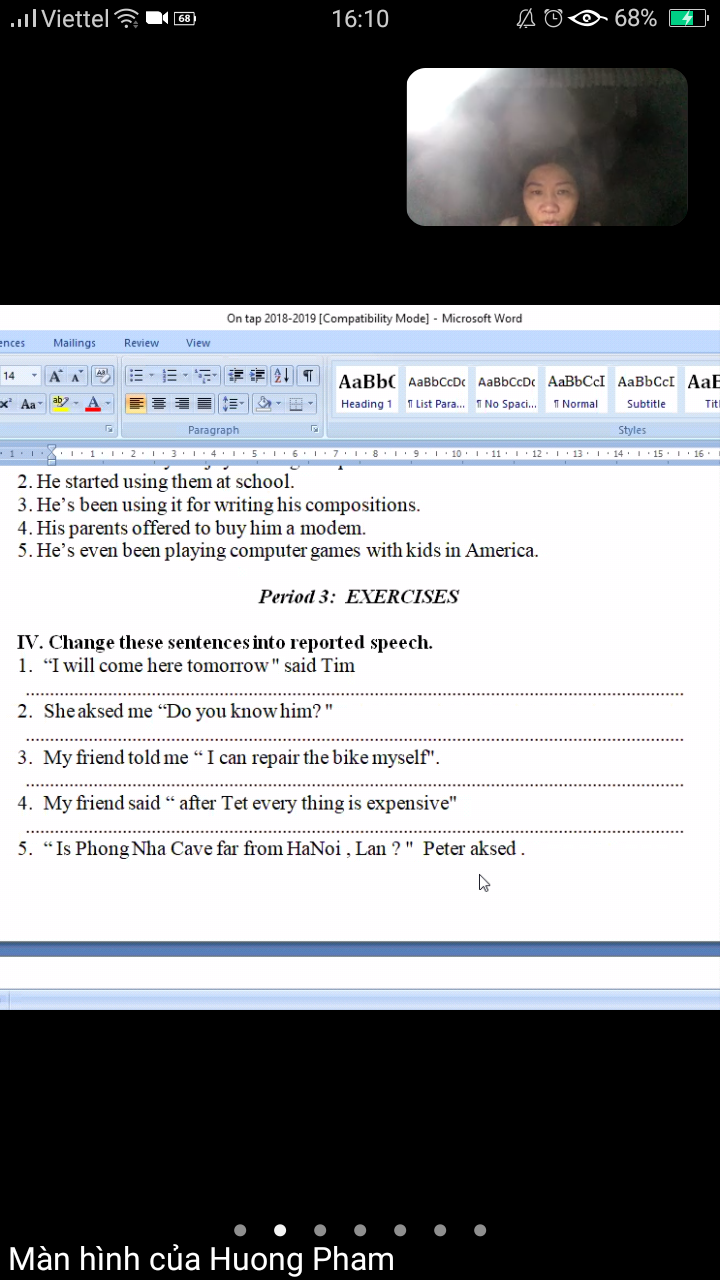Screen dimensions: 720x1280
Task: Click the Grow Font icon
Action: point(56,376)
